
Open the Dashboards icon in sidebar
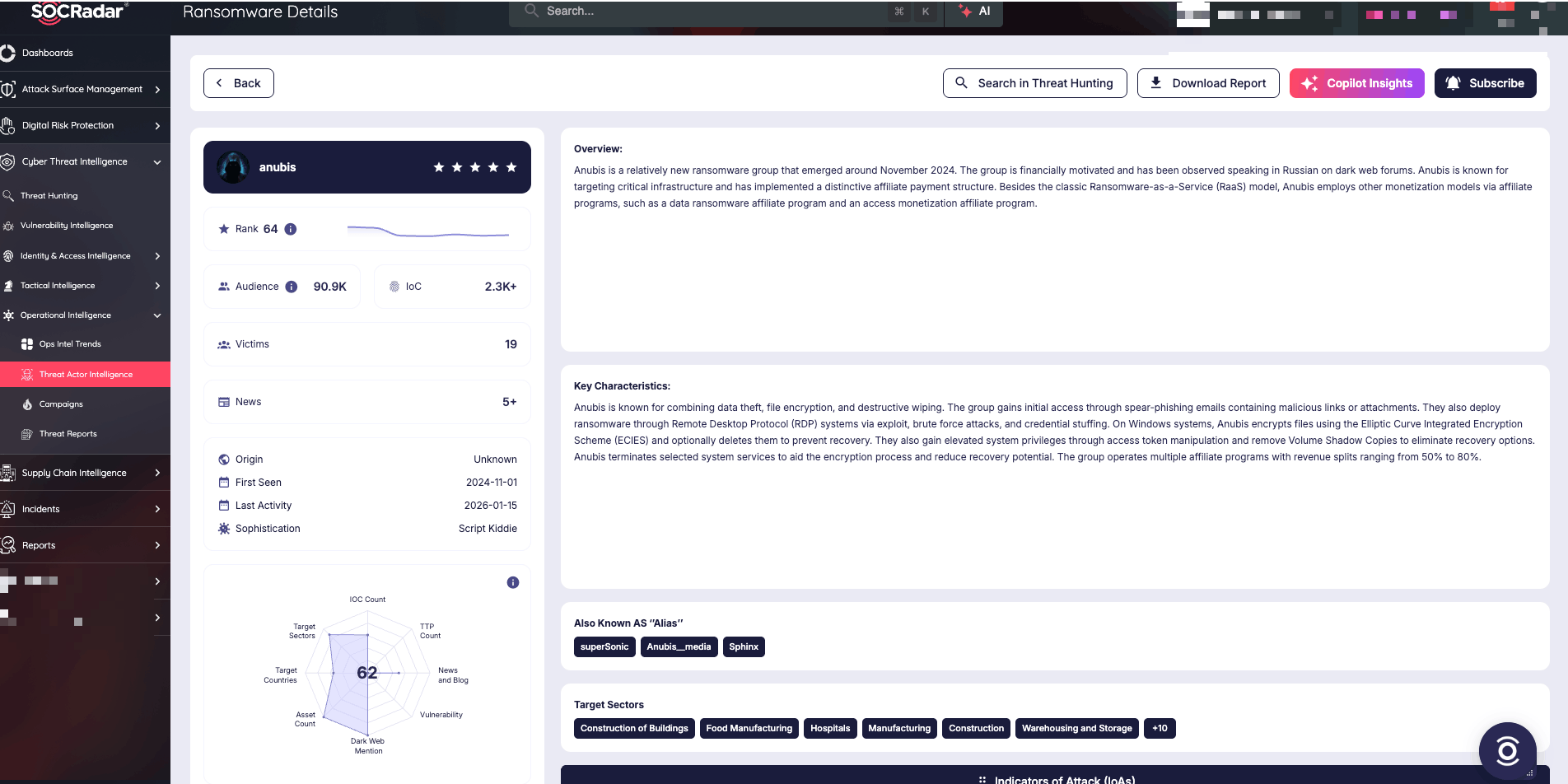pyautogui.click(x=8, y=54)
